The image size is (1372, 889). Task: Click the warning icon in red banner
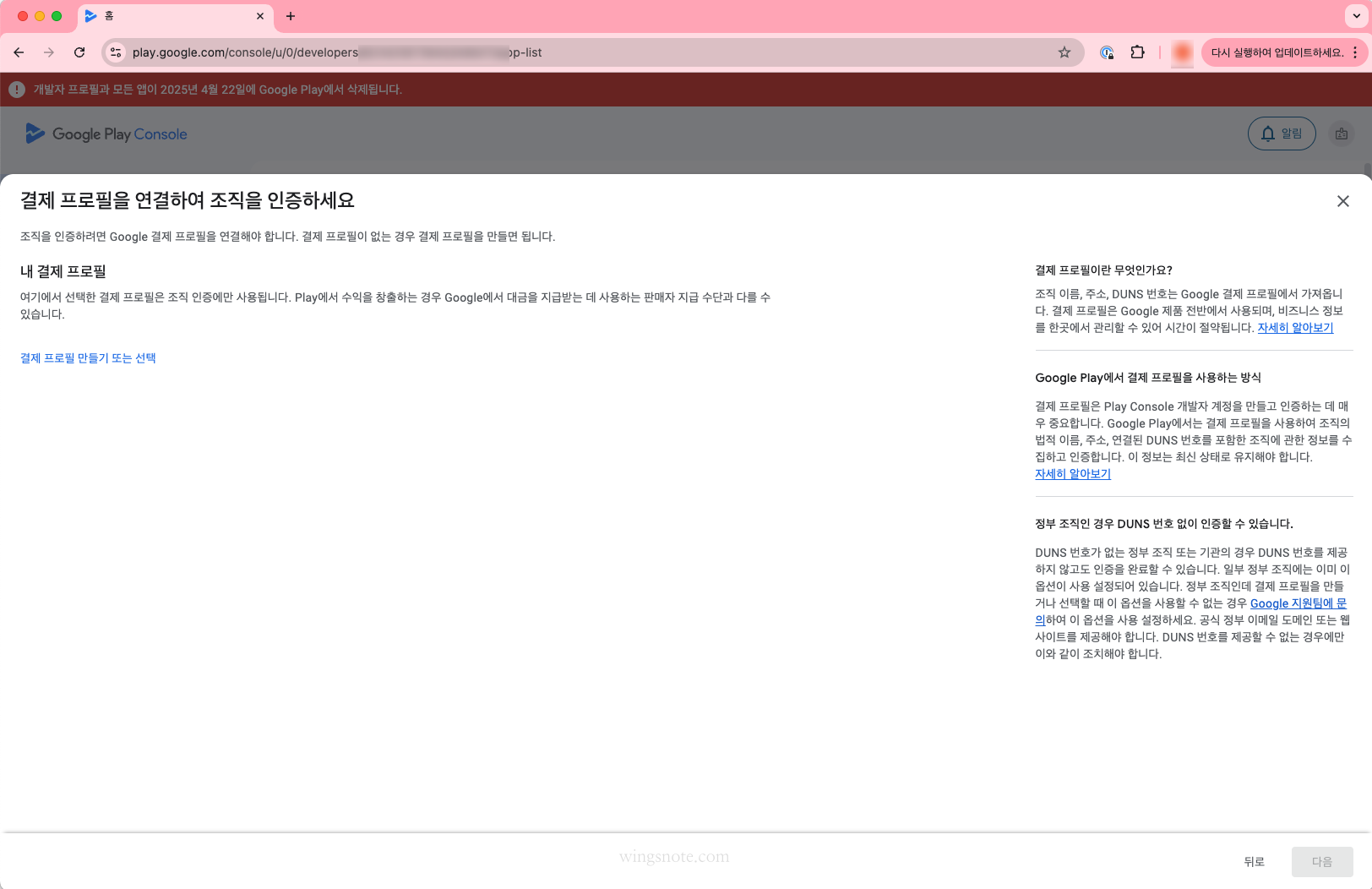[17, 90]
